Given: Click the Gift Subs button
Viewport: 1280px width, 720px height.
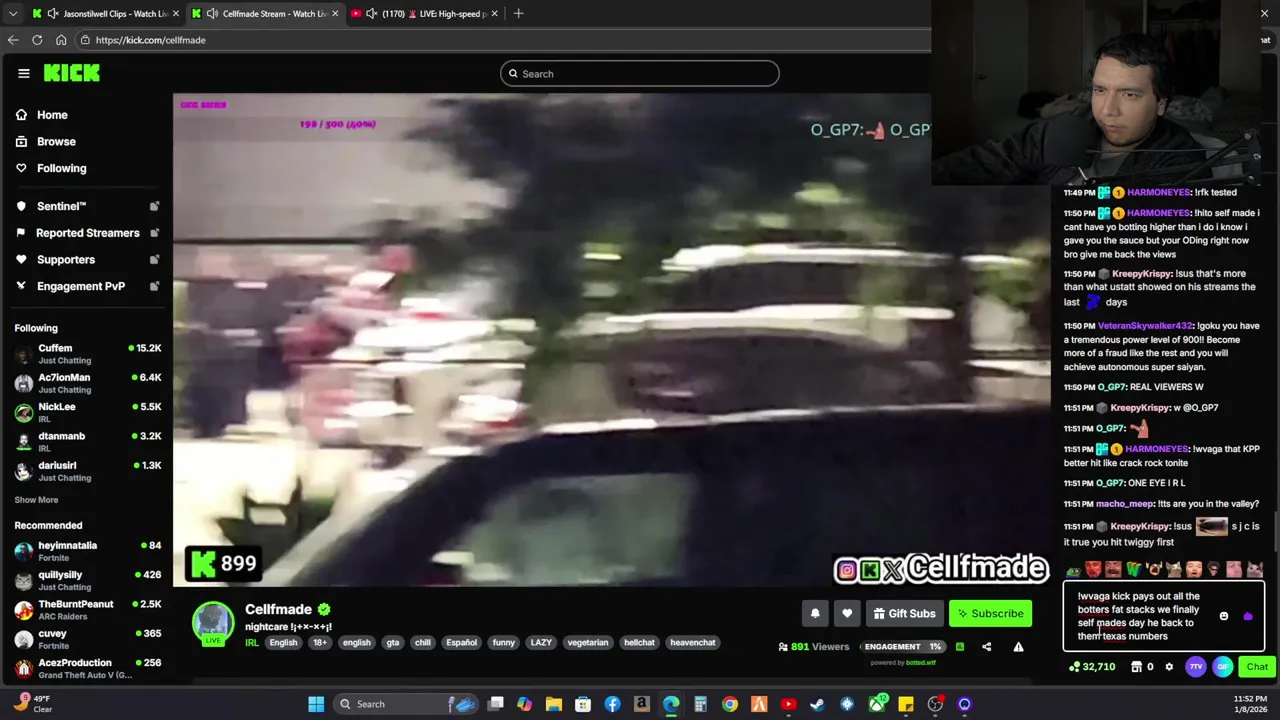Looking at the screenshot, I should pos(904,614).
